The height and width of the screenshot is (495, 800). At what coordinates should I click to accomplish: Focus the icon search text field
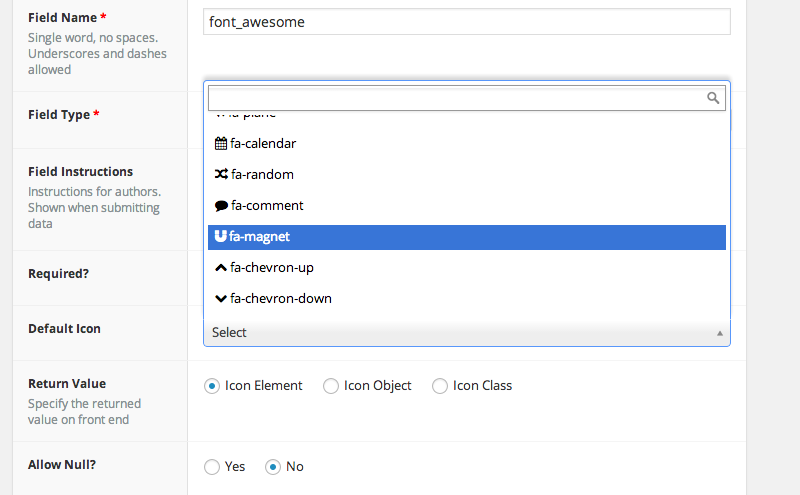click(x=455, y=98)
